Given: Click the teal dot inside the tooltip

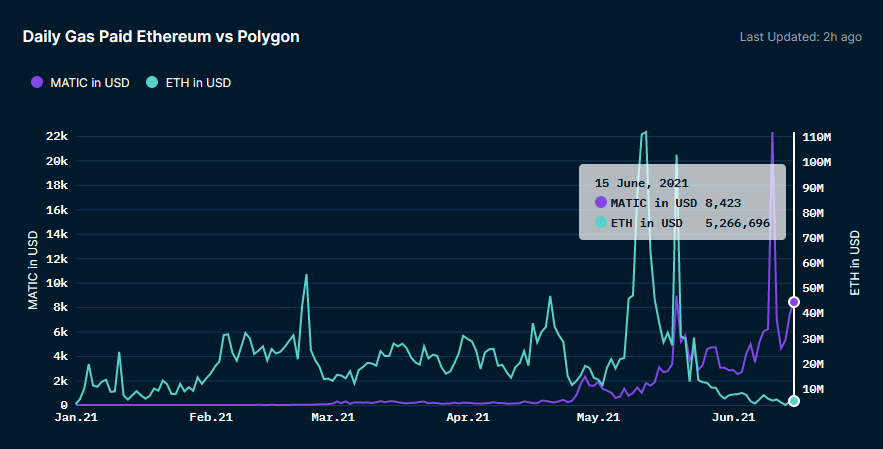Looking at the screenshot, I should [601, 222].
